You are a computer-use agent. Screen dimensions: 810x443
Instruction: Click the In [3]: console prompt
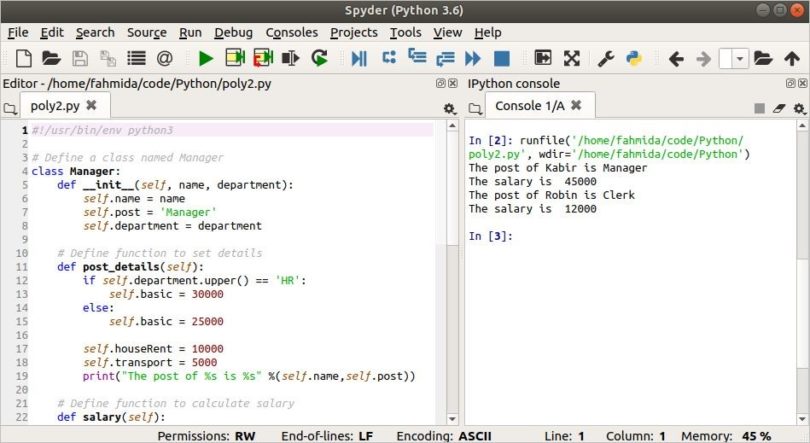[491, 236]
